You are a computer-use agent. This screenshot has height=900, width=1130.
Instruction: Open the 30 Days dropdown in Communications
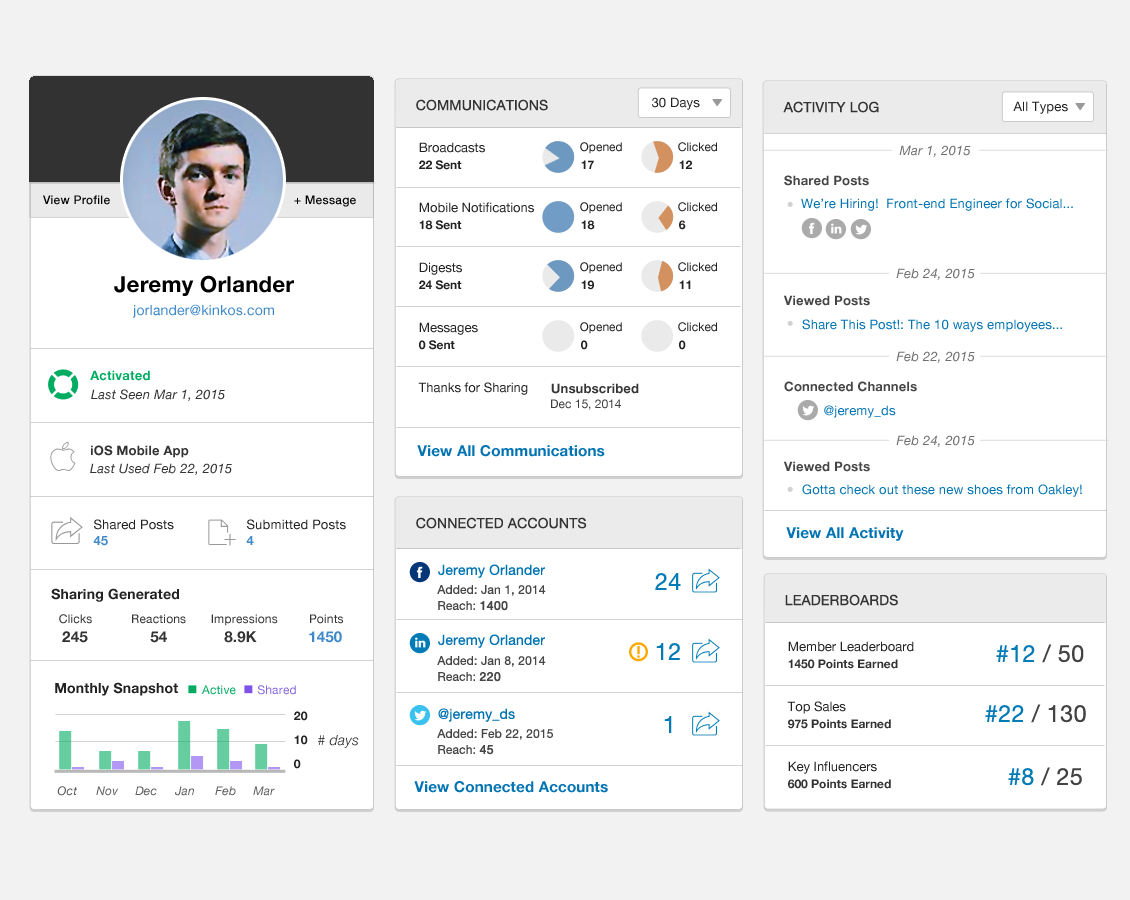684,103
